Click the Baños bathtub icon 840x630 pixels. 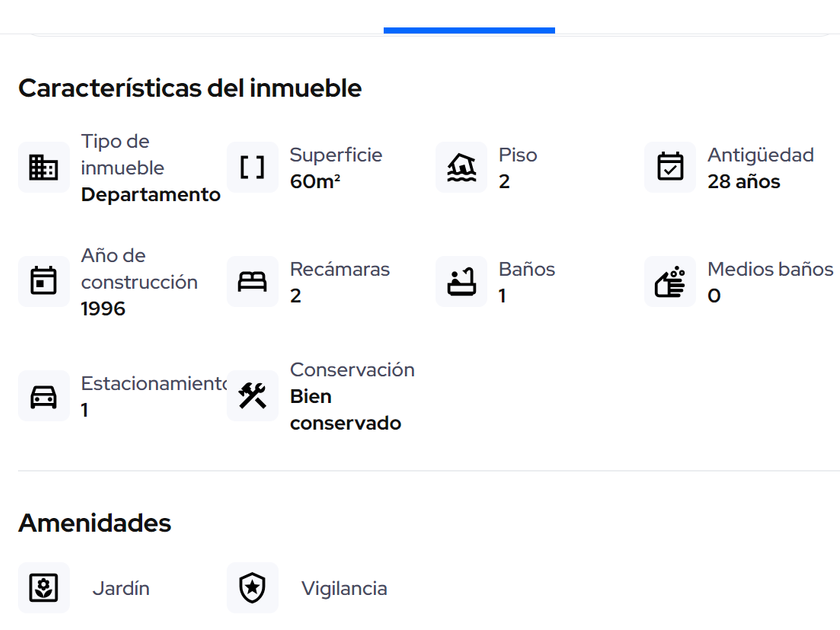(x=462, y=281)
